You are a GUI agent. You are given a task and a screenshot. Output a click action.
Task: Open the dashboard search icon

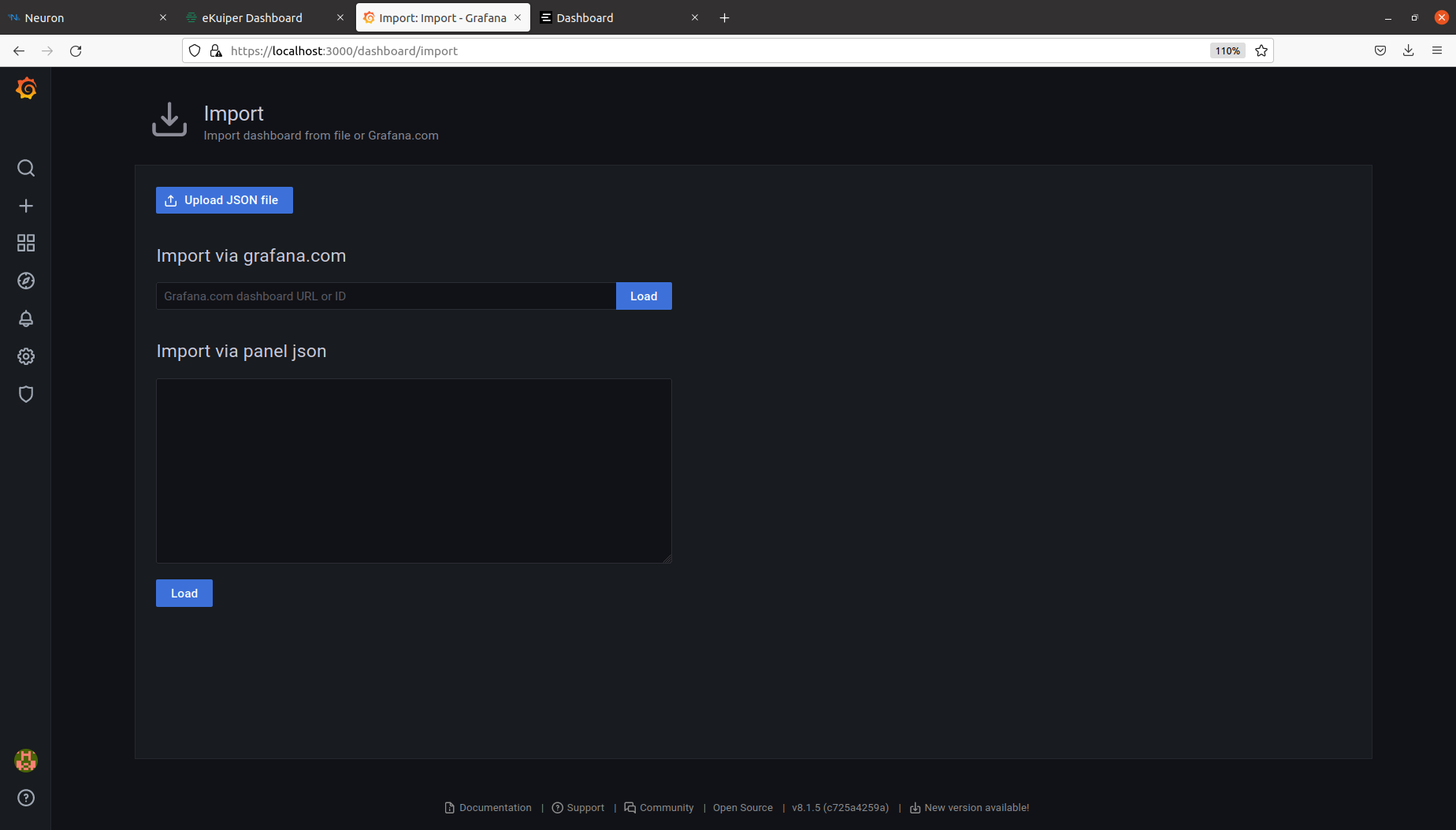pos(26,168)
